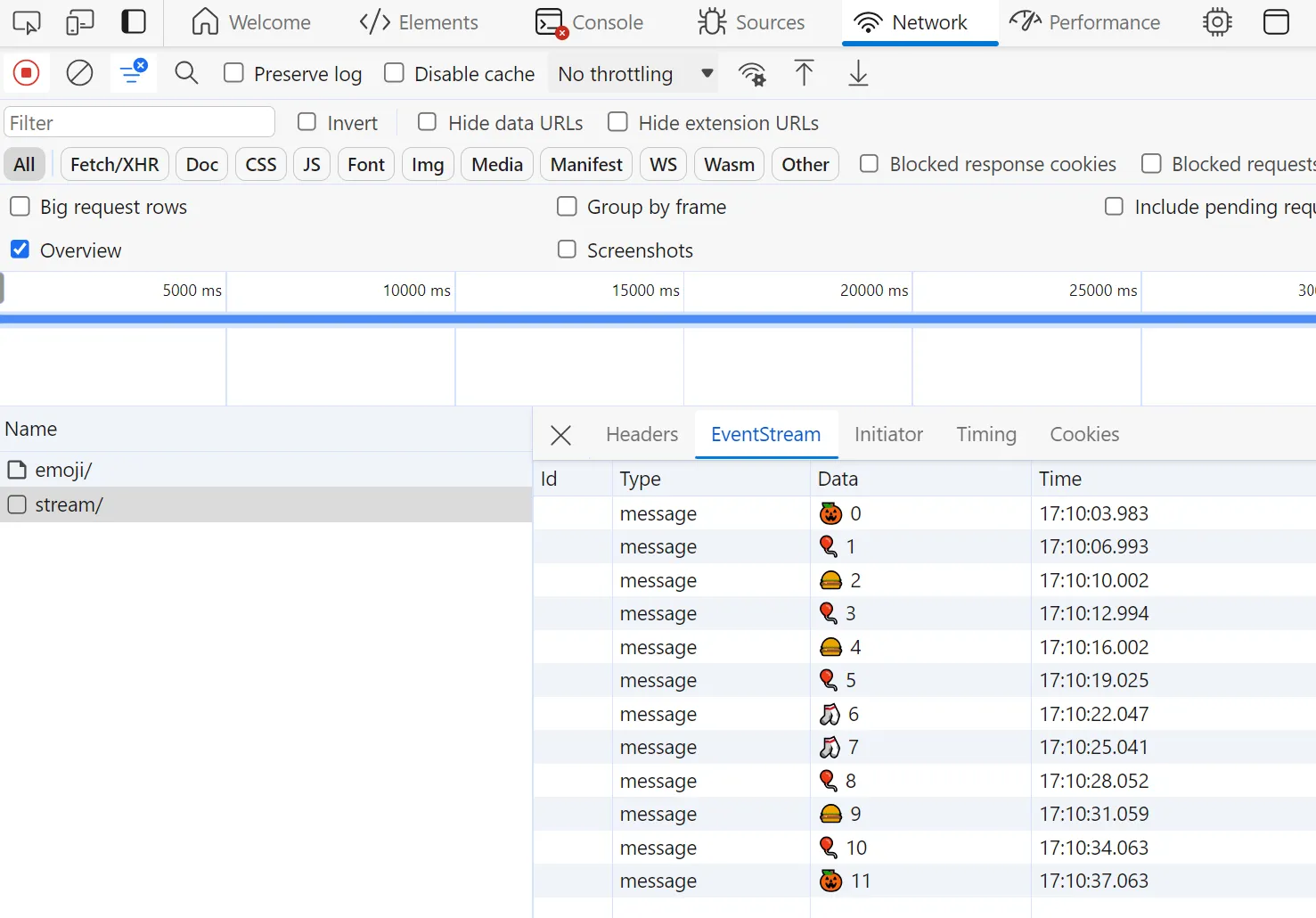
Task: Clear the network log
Action: coord(80,73)
